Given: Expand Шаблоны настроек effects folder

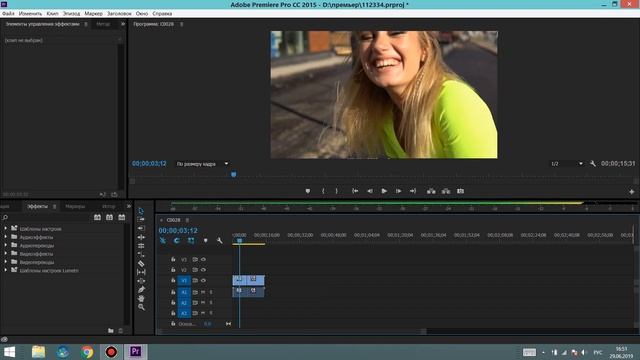Looking at the screenshot, I should tap(6, 229).
